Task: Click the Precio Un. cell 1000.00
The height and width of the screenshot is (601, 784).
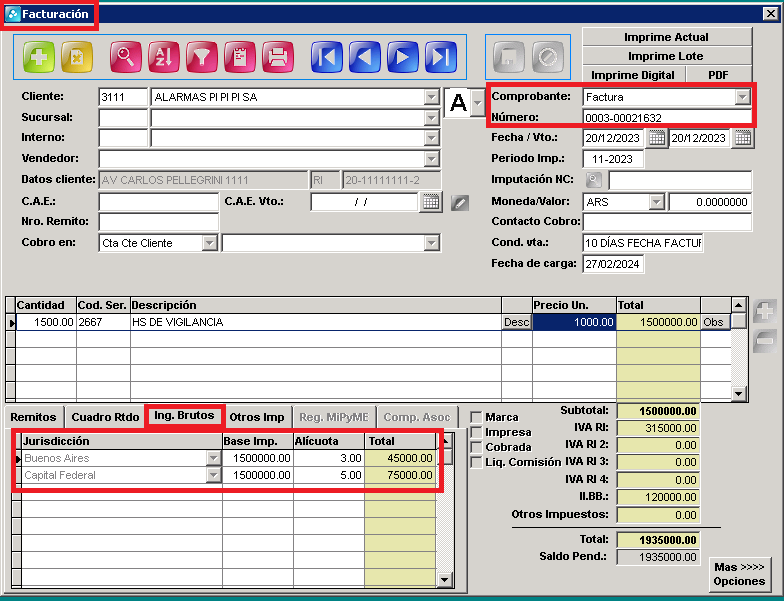Action: [574, 322]
